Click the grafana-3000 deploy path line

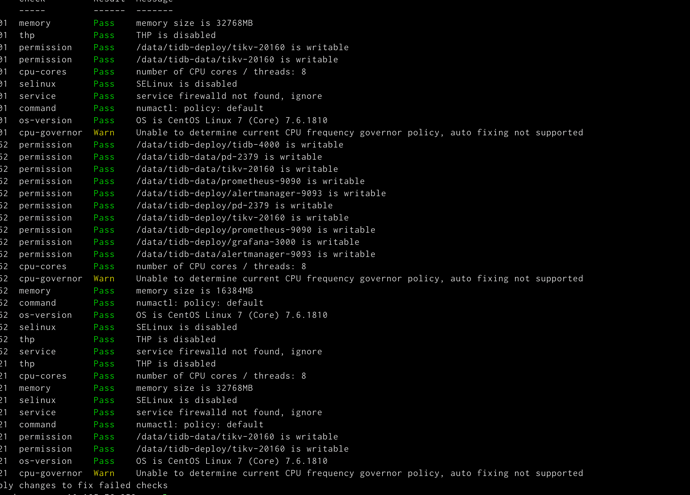247,242
